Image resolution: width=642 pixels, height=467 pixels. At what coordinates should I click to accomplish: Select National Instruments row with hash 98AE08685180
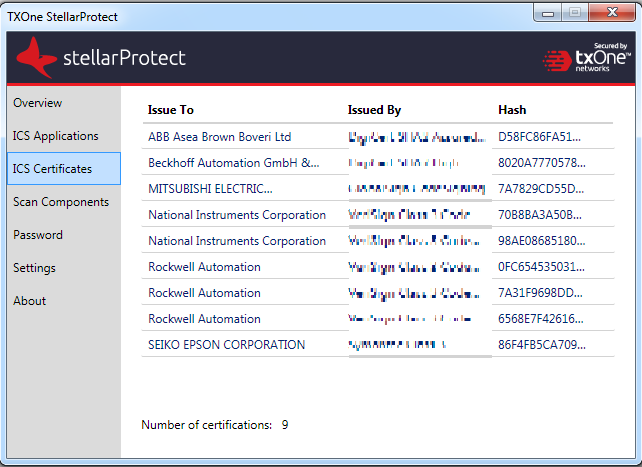click(x=378, y=241)
